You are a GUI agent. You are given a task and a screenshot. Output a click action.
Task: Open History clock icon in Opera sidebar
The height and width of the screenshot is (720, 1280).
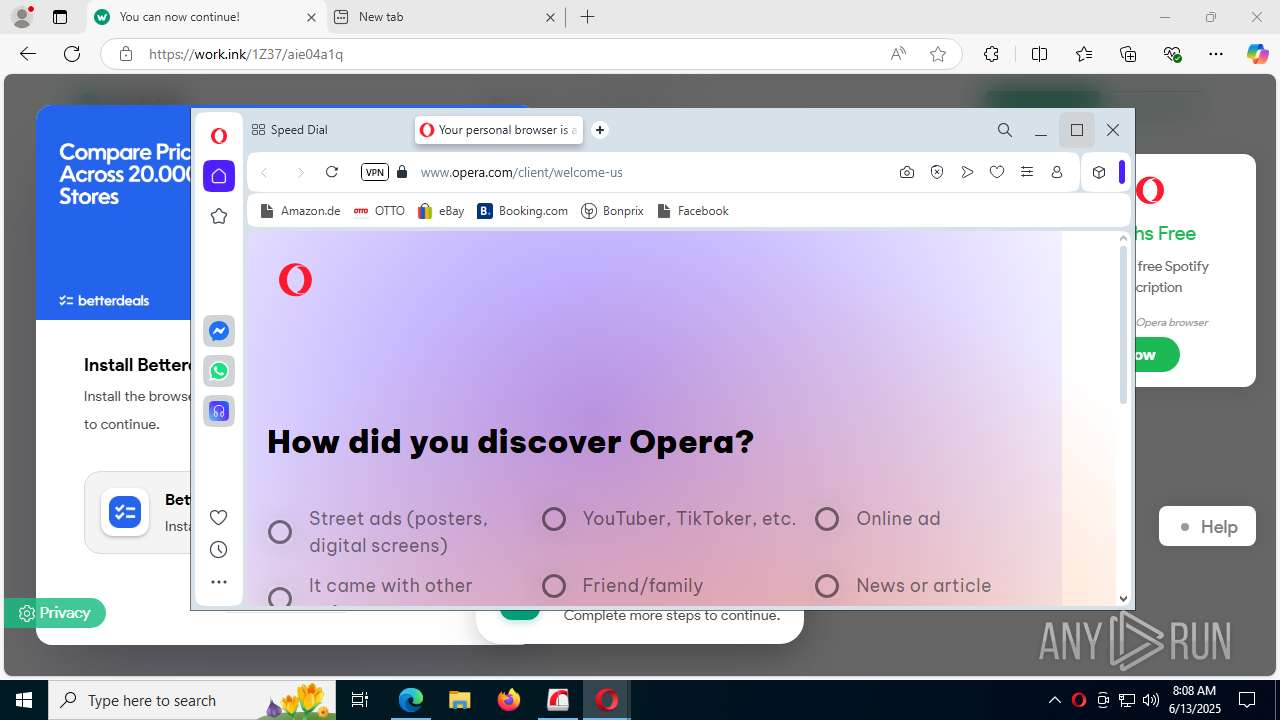(x=219, y=549)
